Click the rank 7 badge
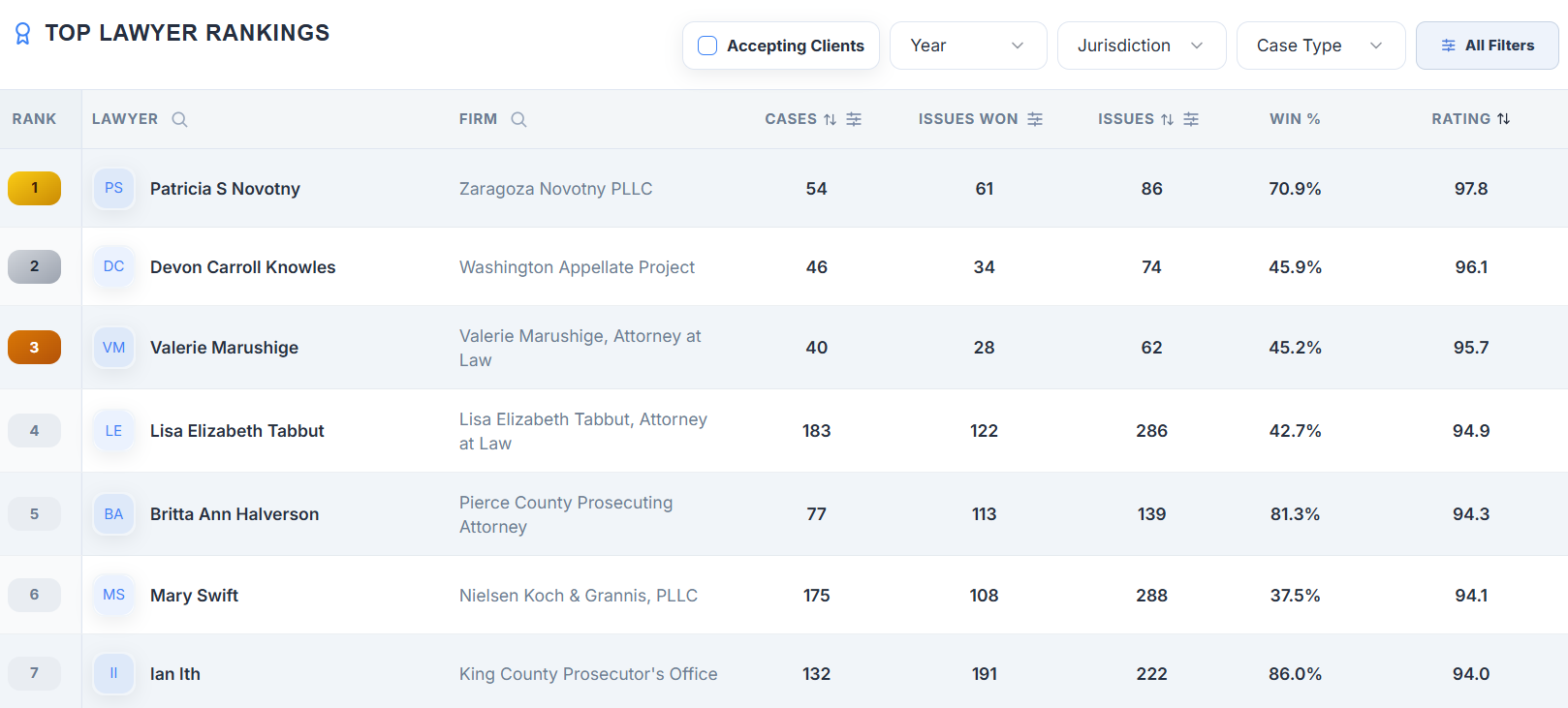This screenshot has height=708, width=1568. click(34, 673)
